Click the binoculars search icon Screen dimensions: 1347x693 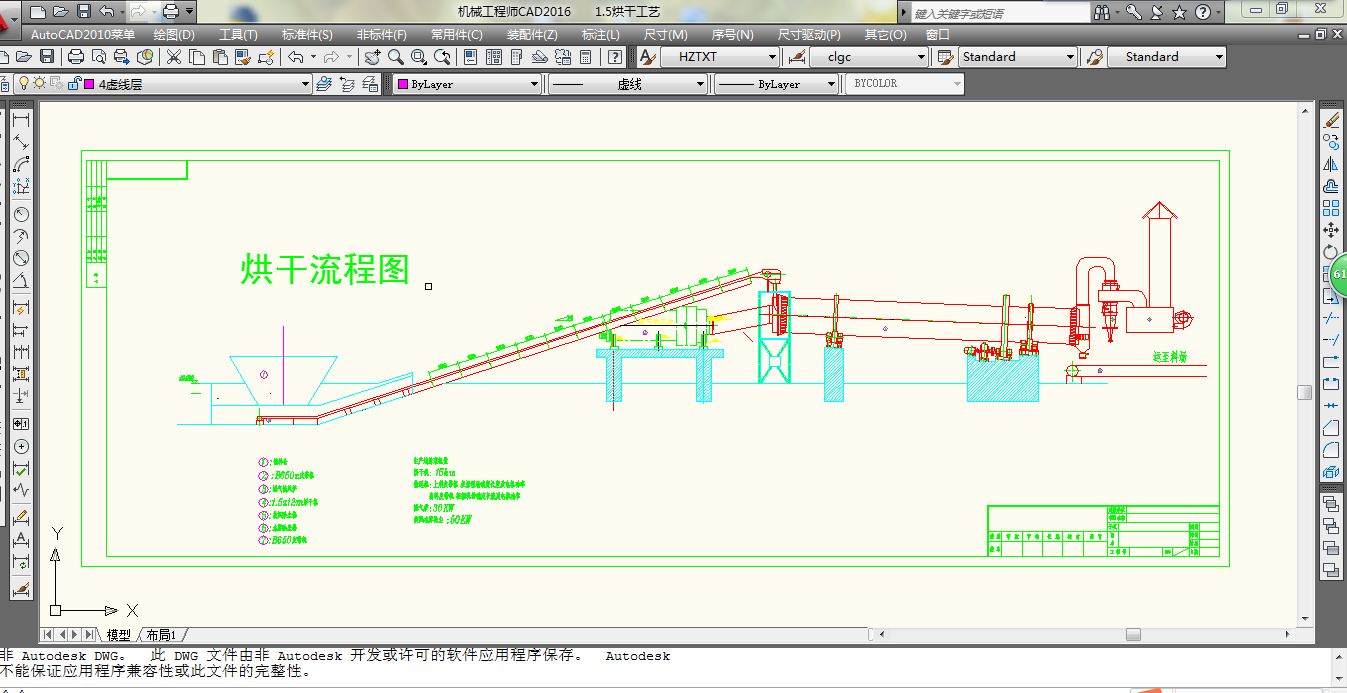point(1101,12)
